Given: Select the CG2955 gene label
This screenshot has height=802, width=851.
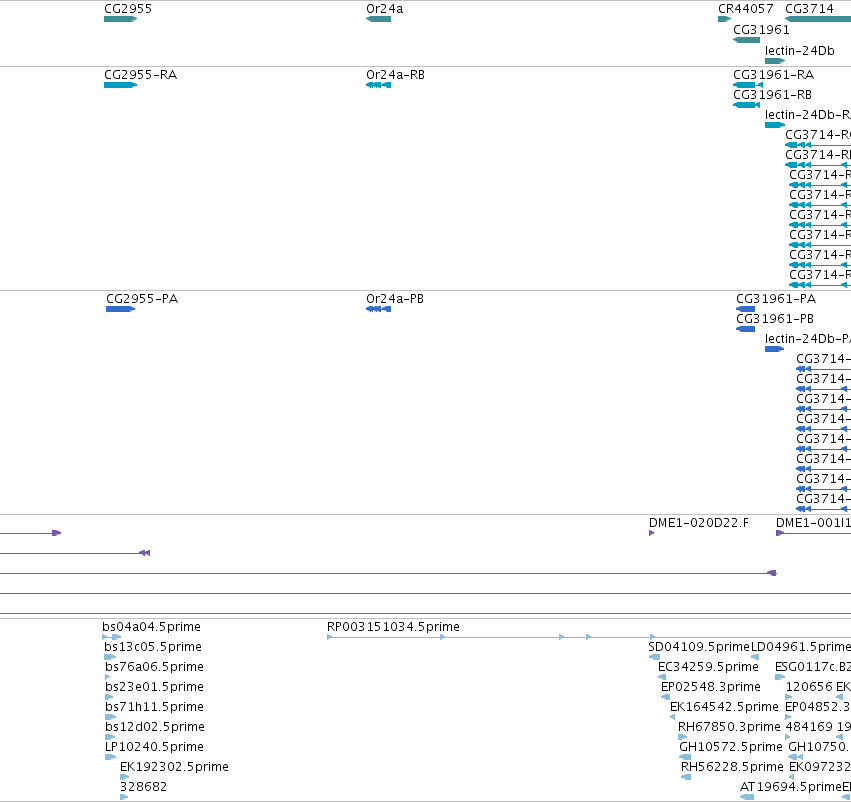Looking at the screenshot, I should coord(128,9).
